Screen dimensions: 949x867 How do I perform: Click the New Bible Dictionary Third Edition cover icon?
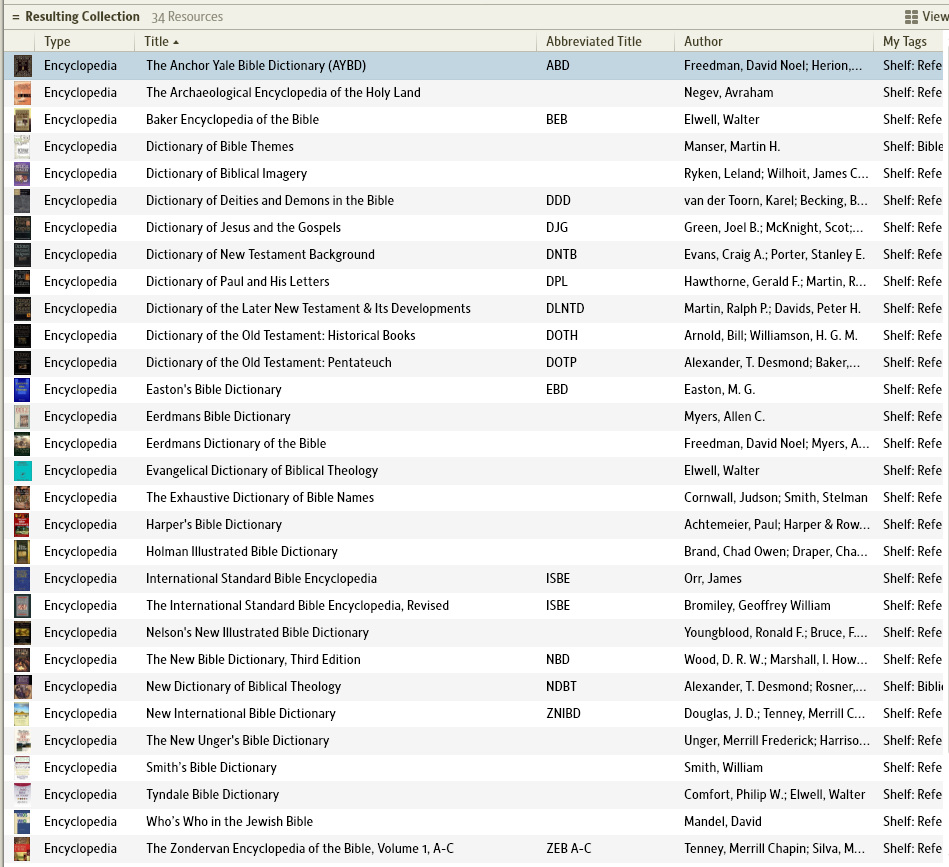coord(22,659)
